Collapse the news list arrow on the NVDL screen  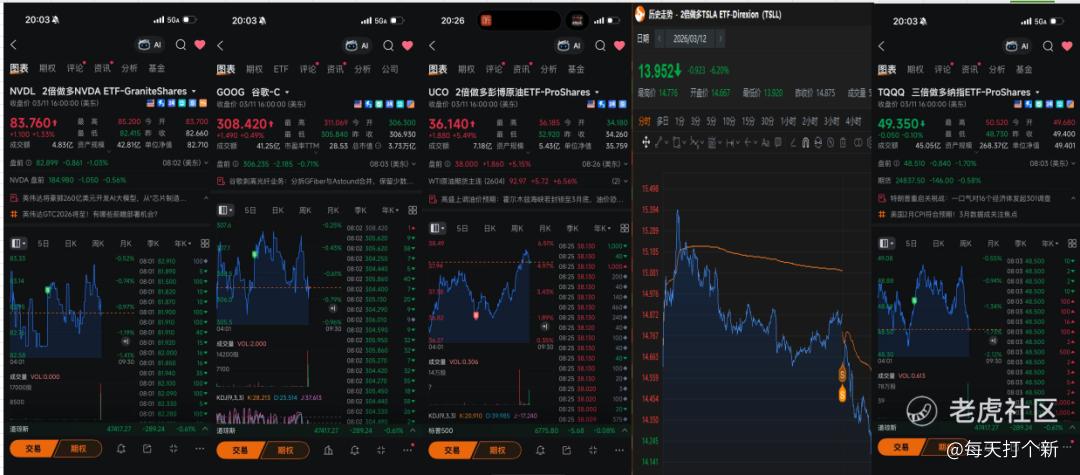(204, 198)
